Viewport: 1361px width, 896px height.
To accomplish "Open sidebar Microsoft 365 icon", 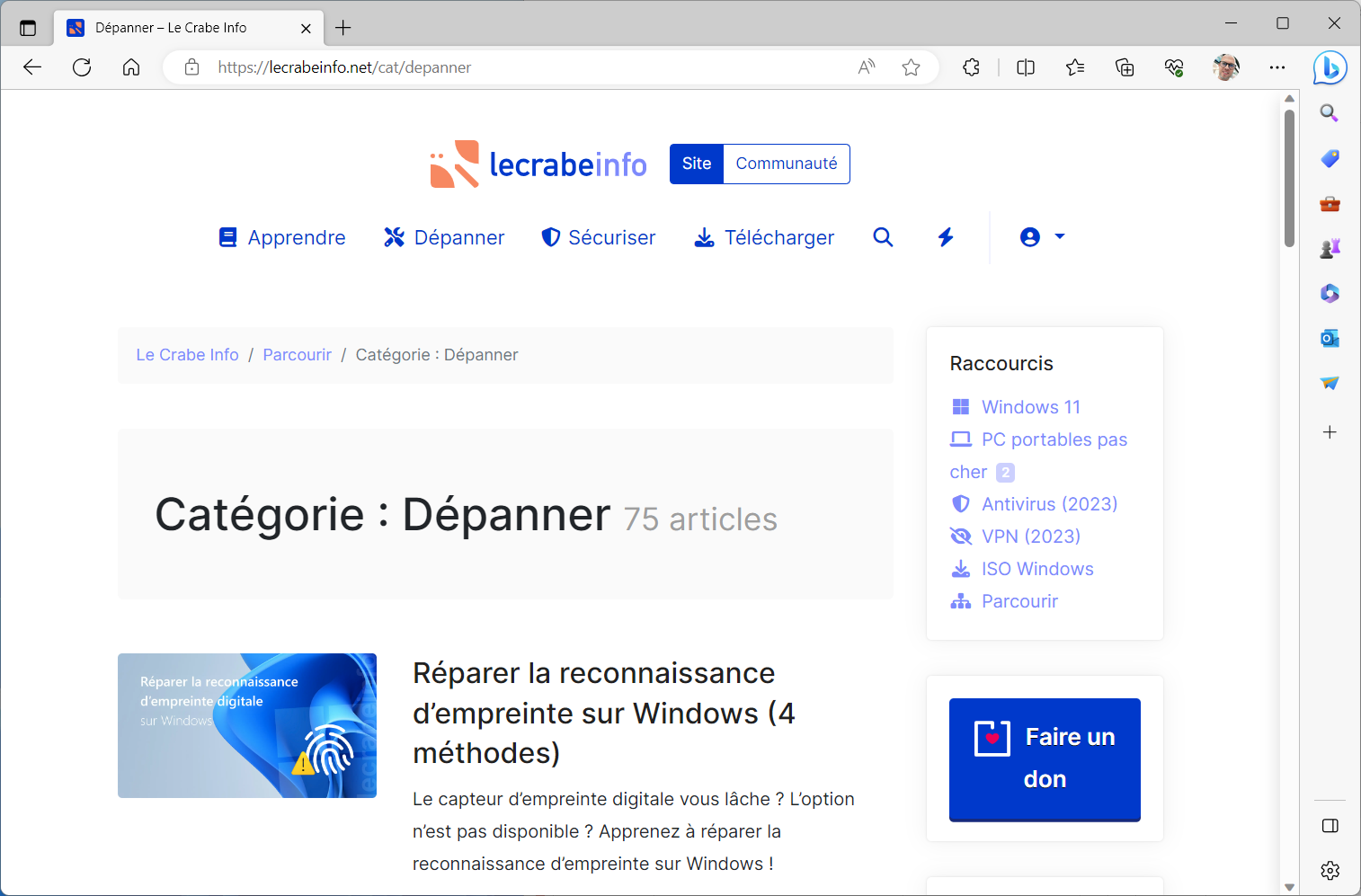I will click(x=1330, y=293).
